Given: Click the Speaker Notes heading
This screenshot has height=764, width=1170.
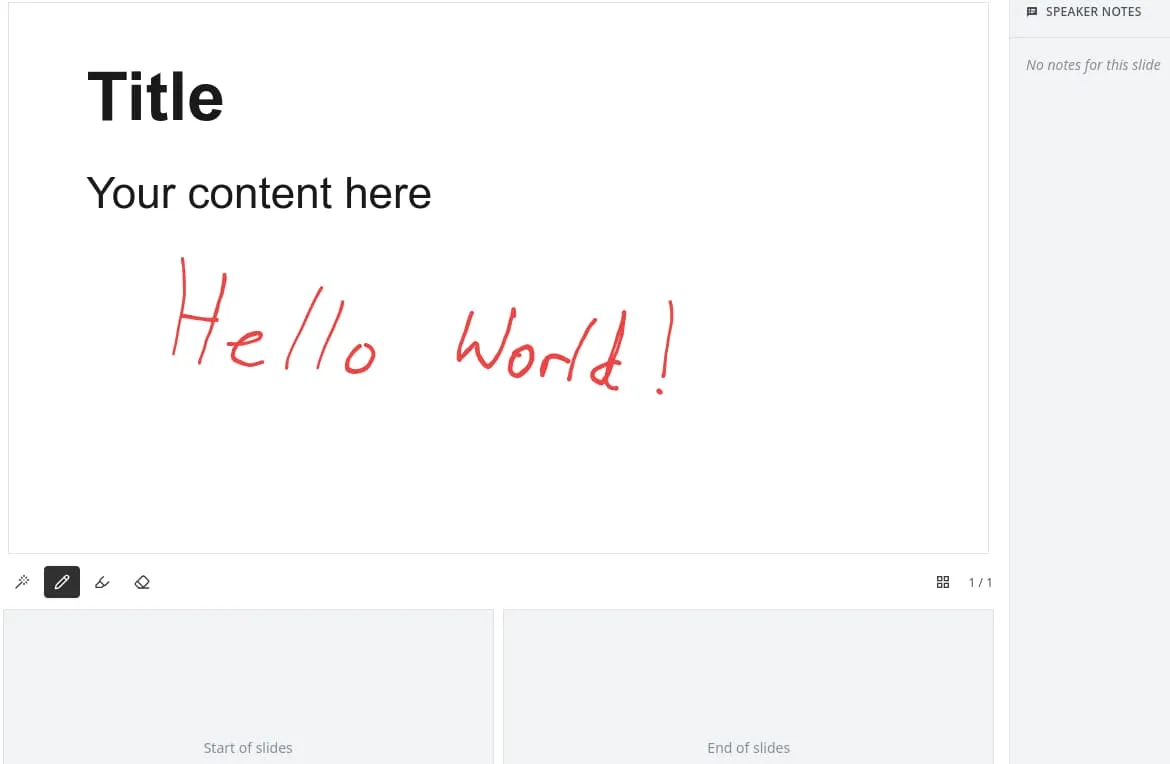Looking at the screenshot, I should [x=1093, y=12].
